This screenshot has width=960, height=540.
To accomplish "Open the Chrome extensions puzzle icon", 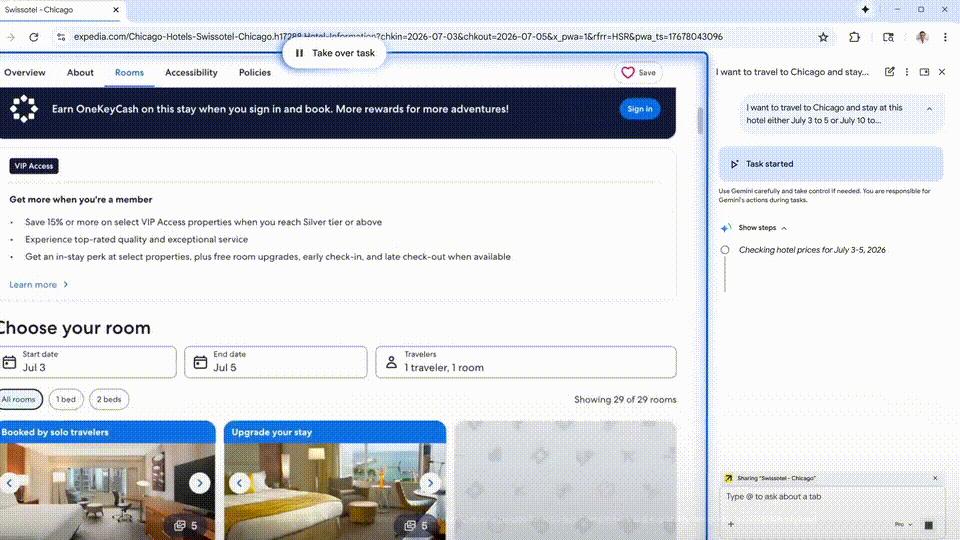I will tap(855, 37).
